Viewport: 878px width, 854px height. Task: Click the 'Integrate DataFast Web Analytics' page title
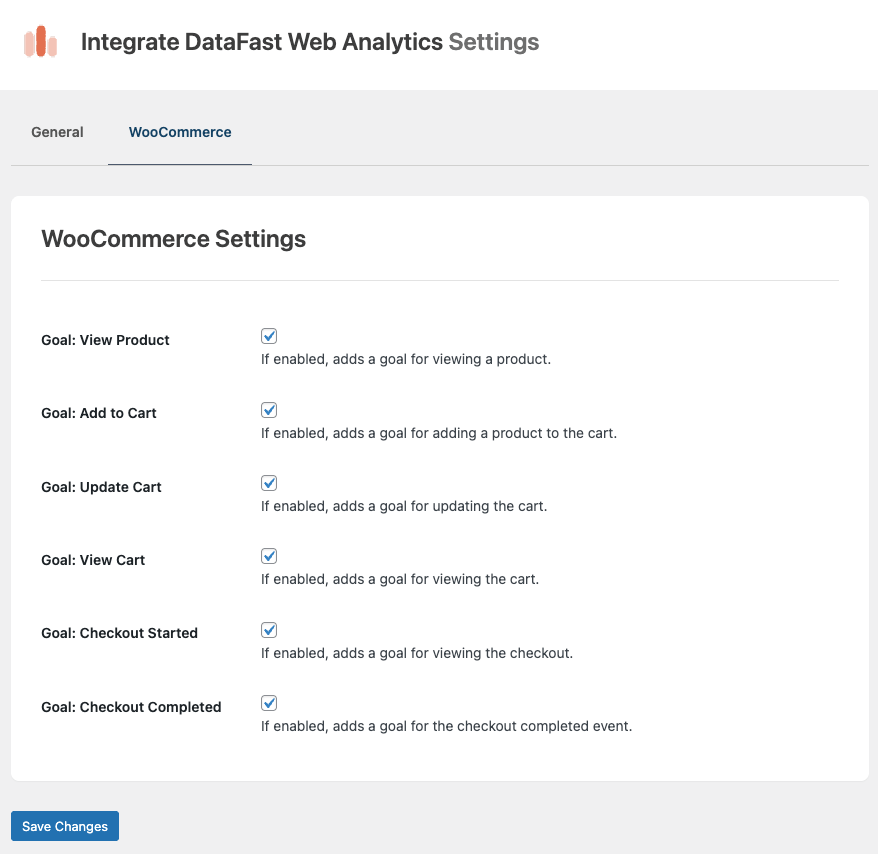(x=263, y=42)
